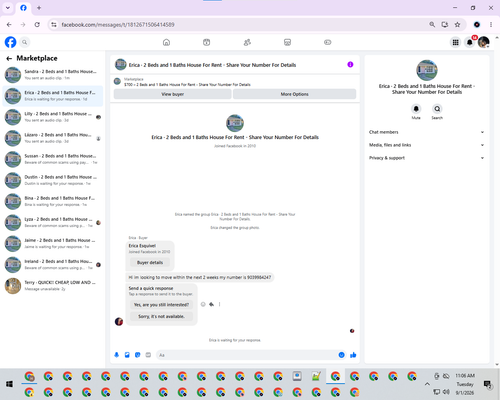
Task: Search in conversation using the Search icon
Action: (437, 109)
